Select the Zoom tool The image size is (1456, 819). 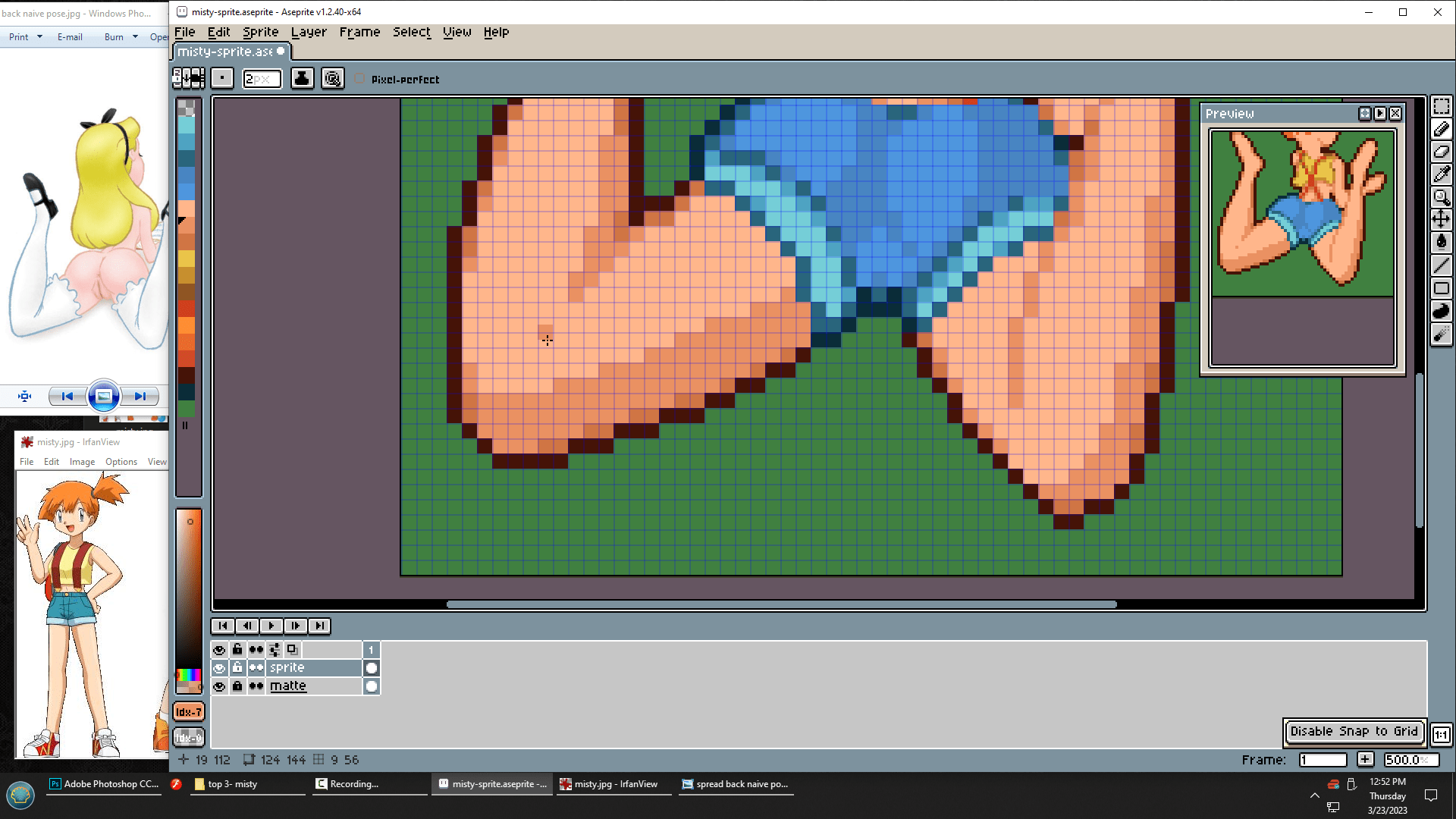coord(1441,197)
